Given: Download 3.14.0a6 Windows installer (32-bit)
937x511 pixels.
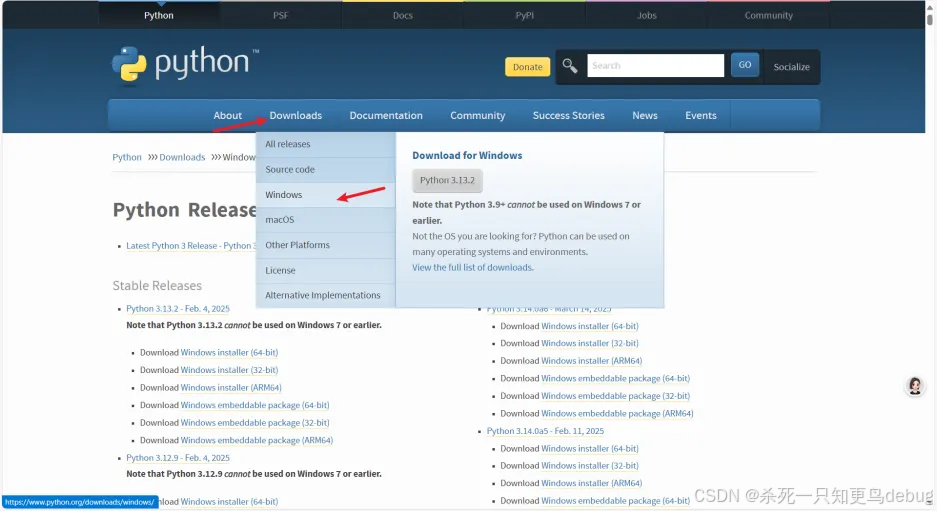Looking at the screenshot, I should click(x=590, y=344).
